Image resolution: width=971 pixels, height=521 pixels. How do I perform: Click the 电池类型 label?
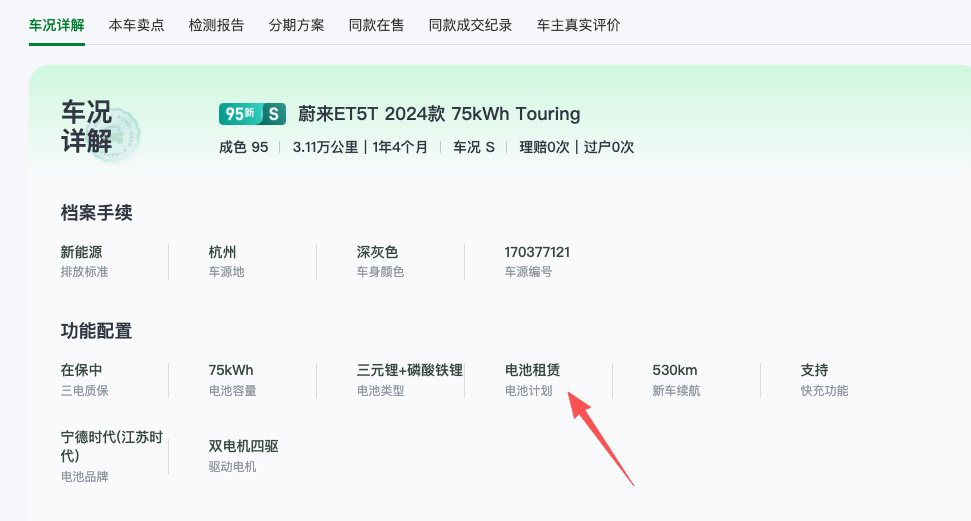[380, 391]
